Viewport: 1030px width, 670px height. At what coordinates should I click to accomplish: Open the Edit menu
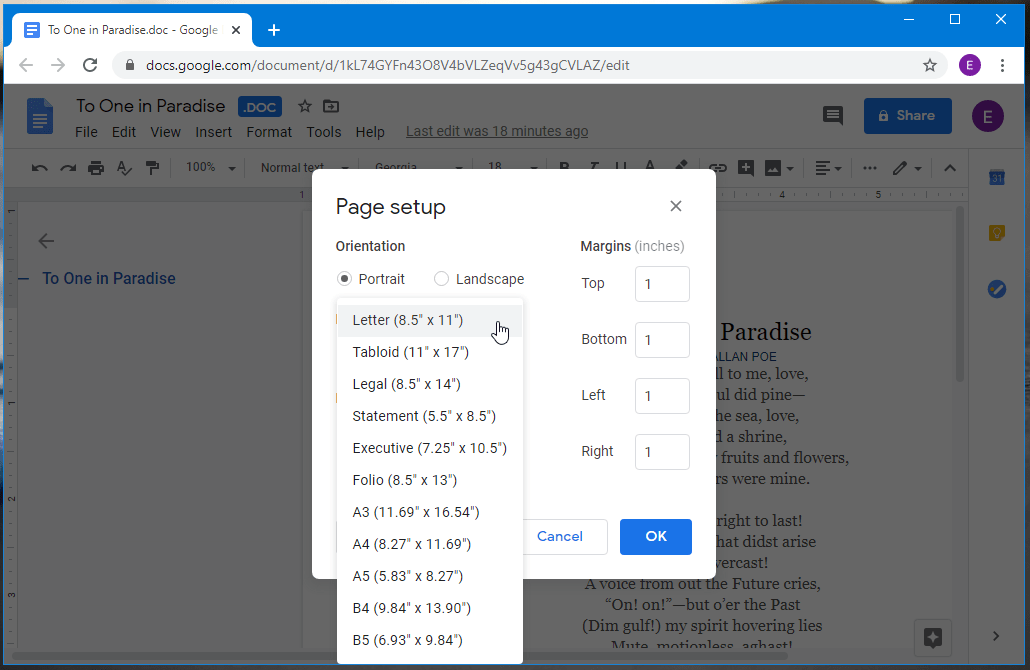(x=123, y=132)
